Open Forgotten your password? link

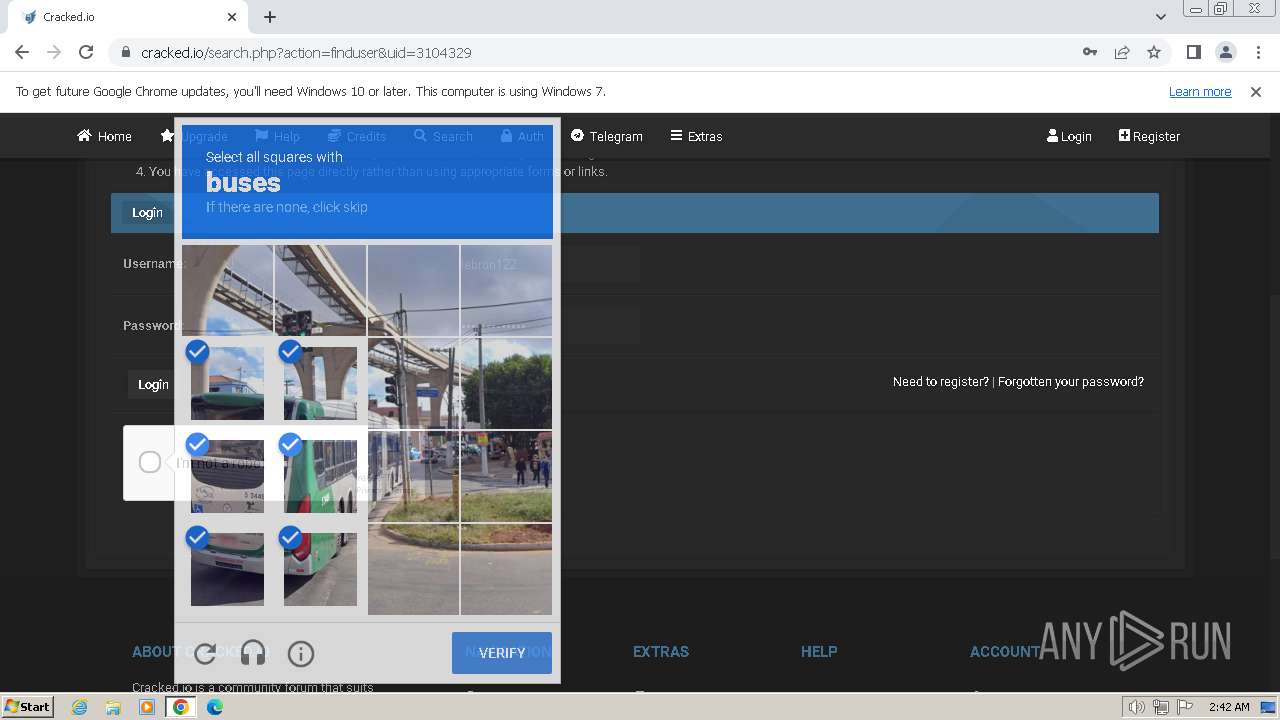pyautogui.click(x=1070, y=381)
